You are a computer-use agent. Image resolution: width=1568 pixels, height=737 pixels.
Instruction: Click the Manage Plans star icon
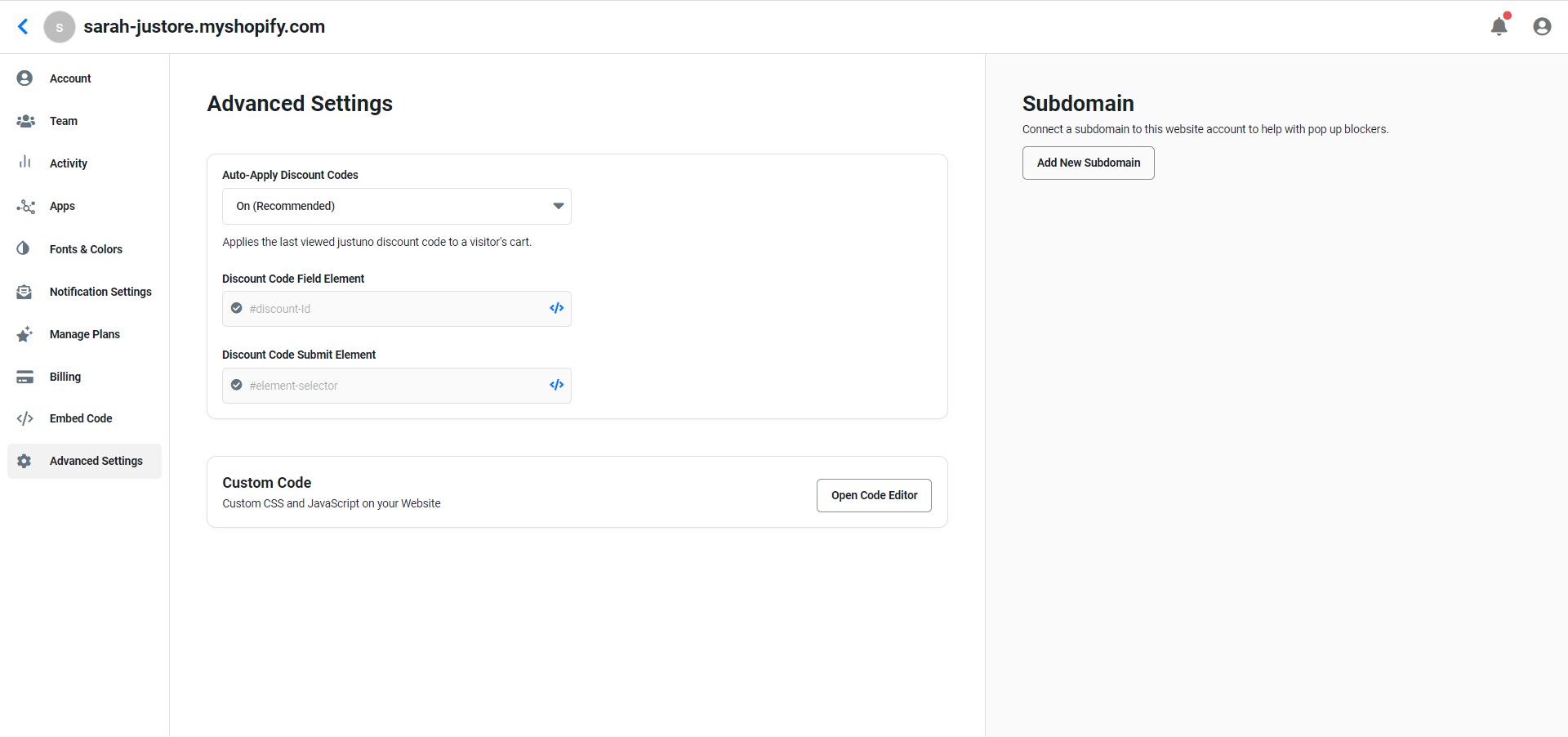tap(24, 333)
